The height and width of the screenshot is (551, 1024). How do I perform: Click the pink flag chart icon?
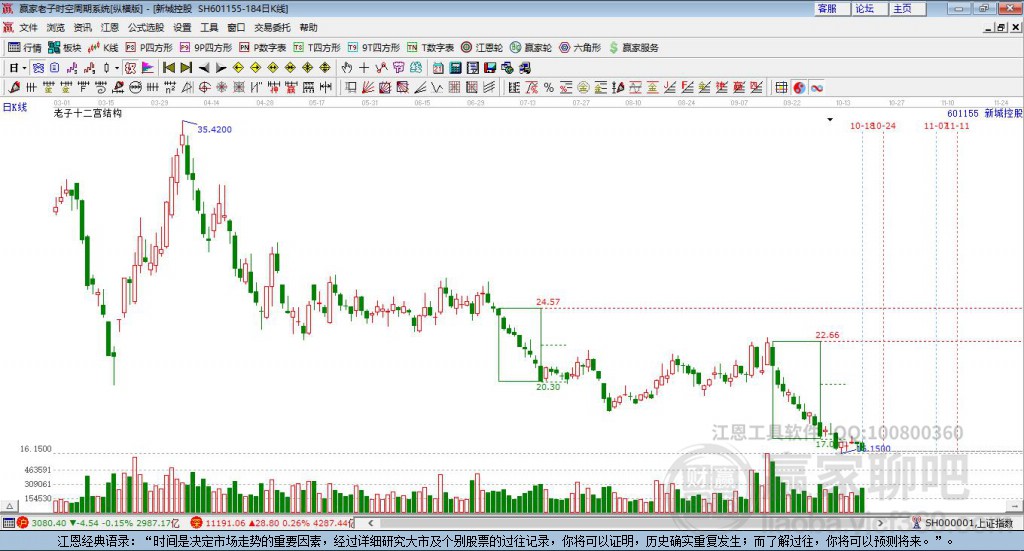(148, 68)
